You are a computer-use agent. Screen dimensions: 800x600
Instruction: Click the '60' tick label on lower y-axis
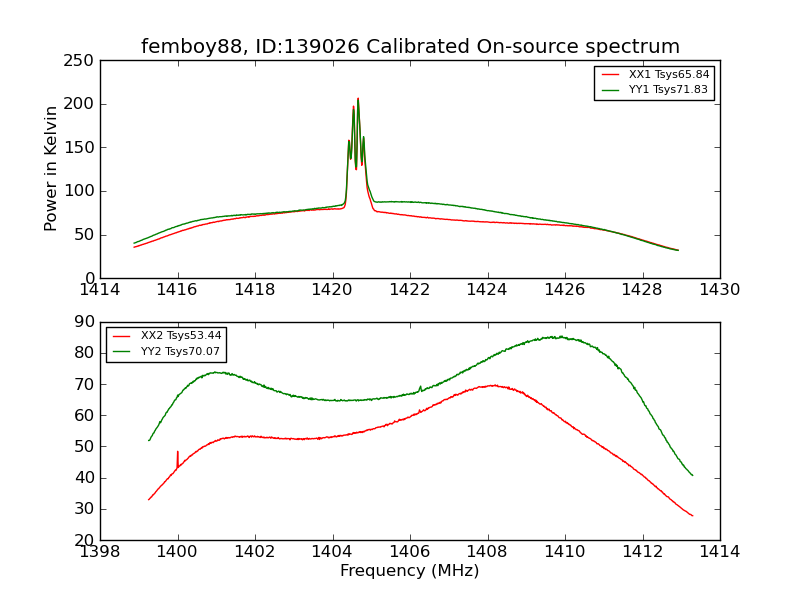pos(85,416)
